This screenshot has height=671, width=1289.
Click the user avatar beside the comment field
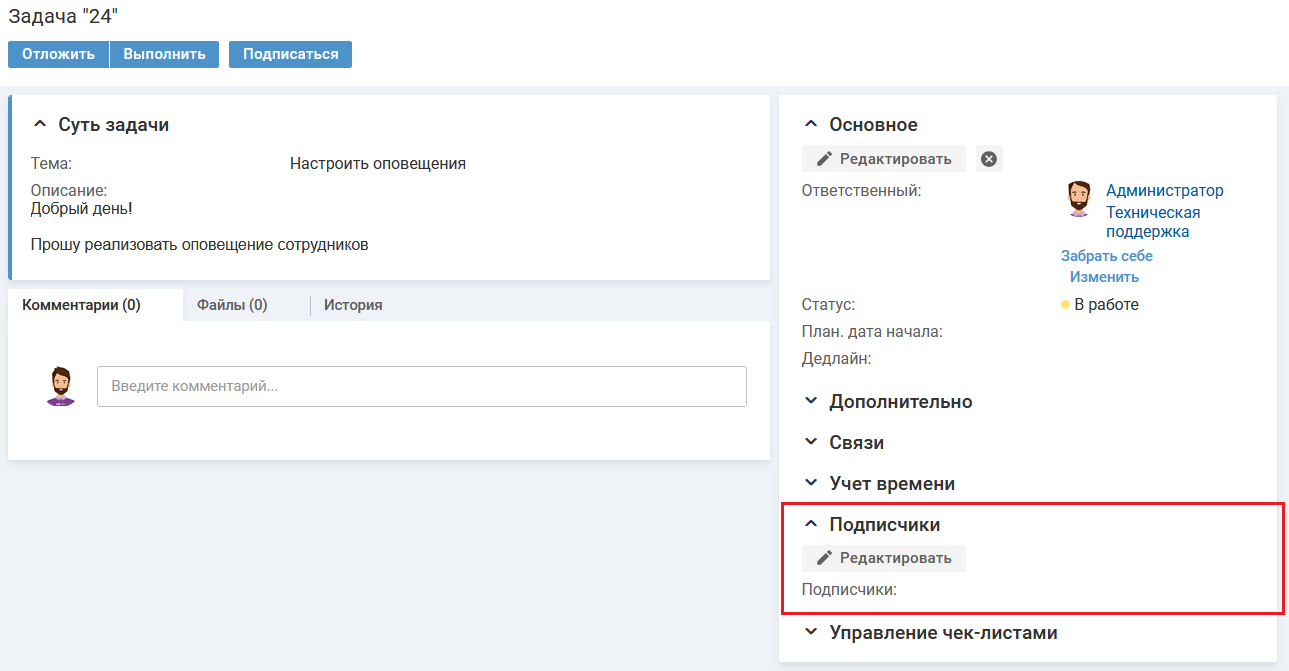pos(61,386)
